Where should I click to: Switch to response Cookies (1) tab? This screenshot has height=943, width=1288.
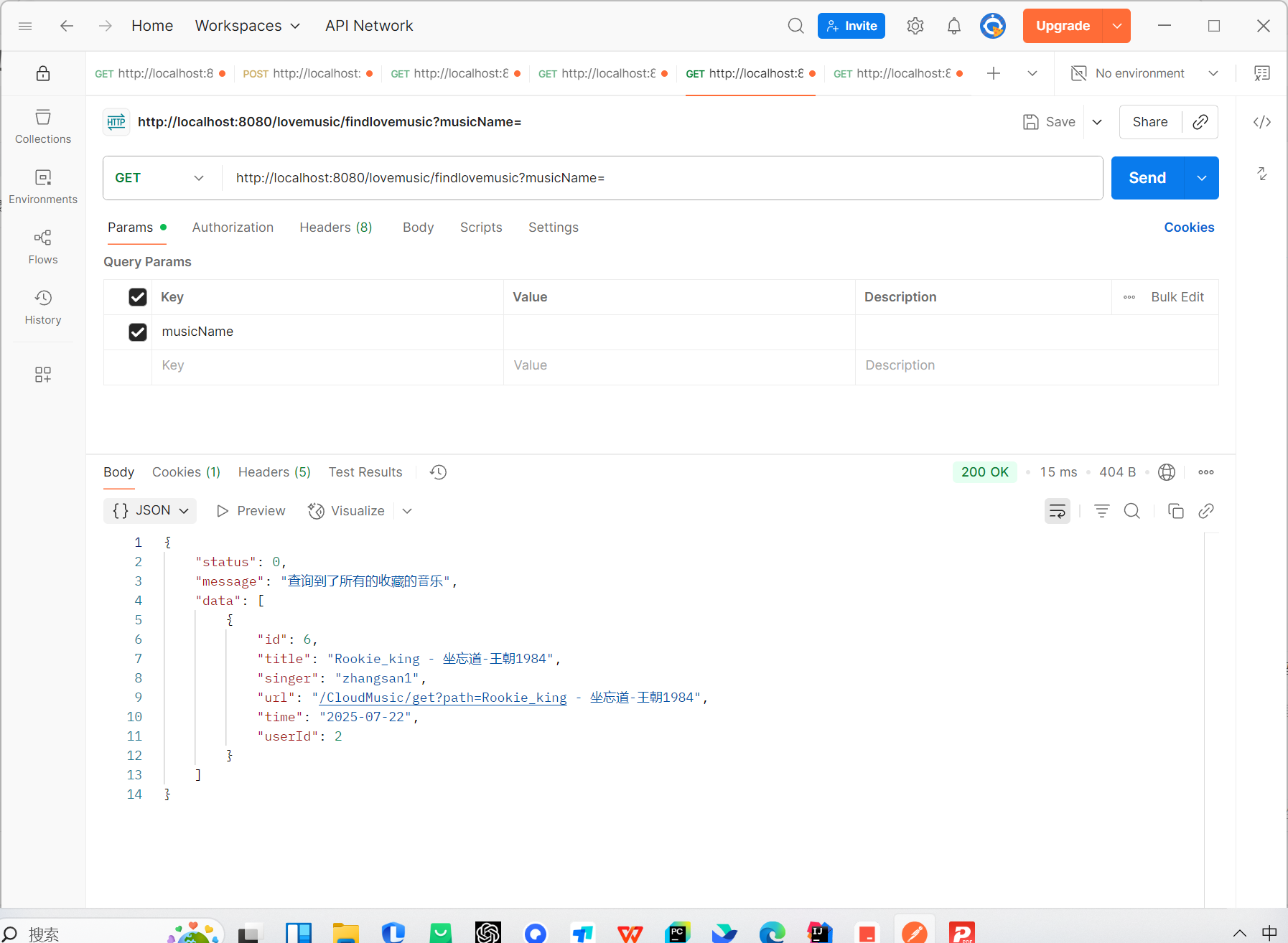click(x=186, y=472)
